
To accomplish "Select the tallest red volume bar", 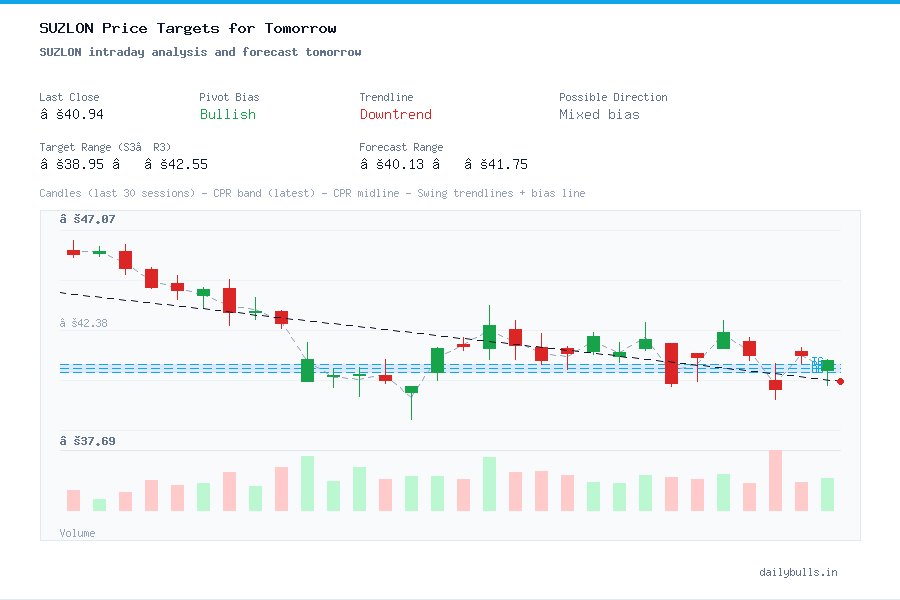I will coord(775,480).
